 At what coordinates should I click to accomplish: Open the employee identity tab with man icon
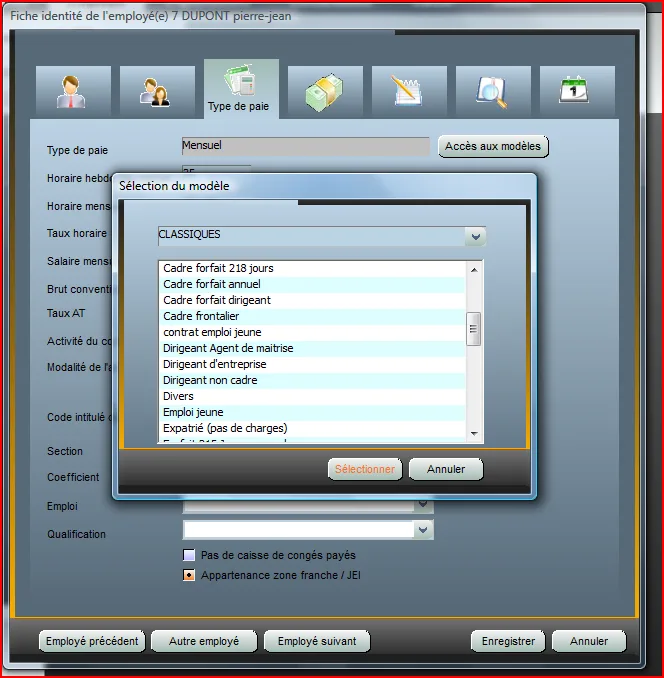click(73, 91)
